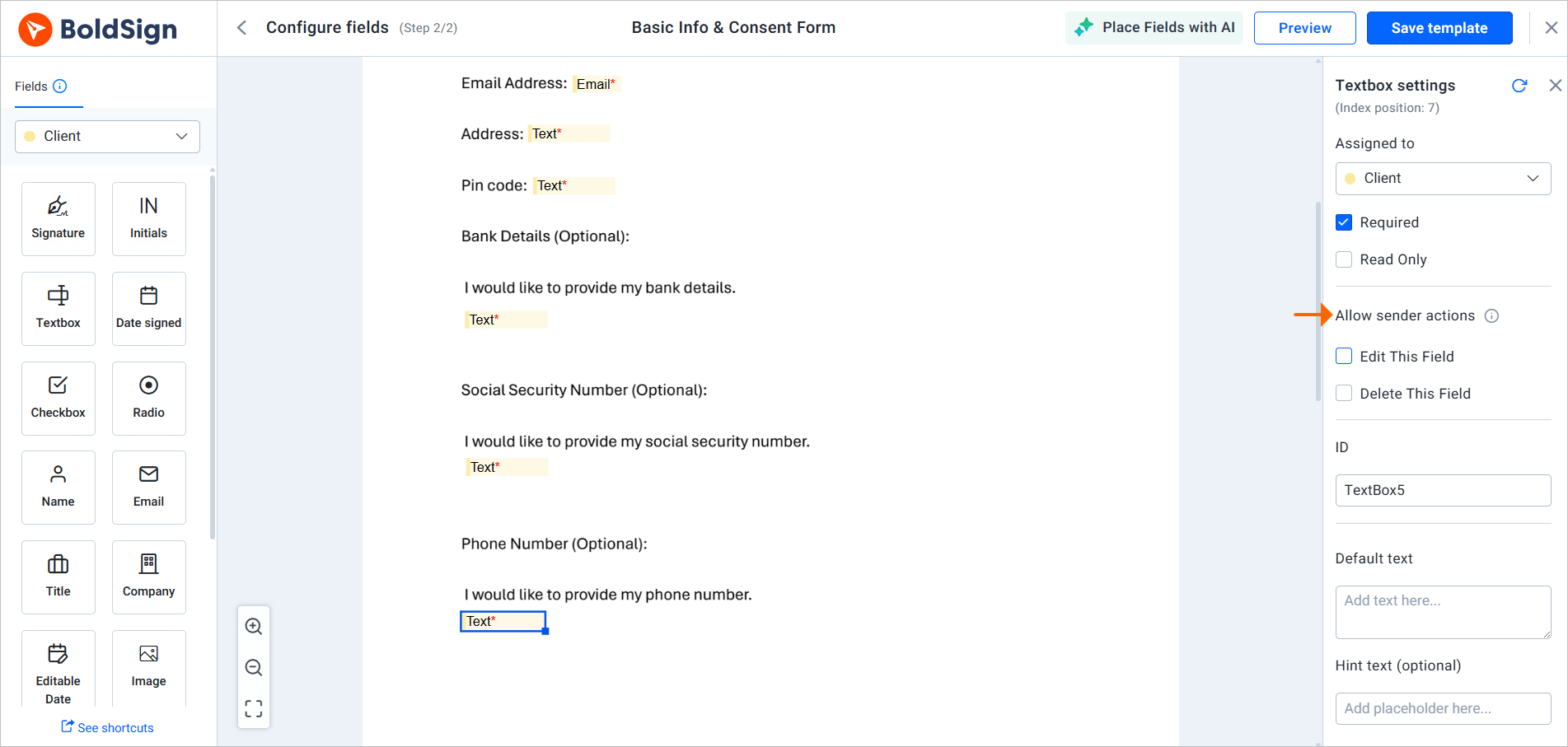The height and width of the screenshot is (747, 1568).
Task: Click the "Basic Info & Consent Form" title
Action: pos(733,28)
